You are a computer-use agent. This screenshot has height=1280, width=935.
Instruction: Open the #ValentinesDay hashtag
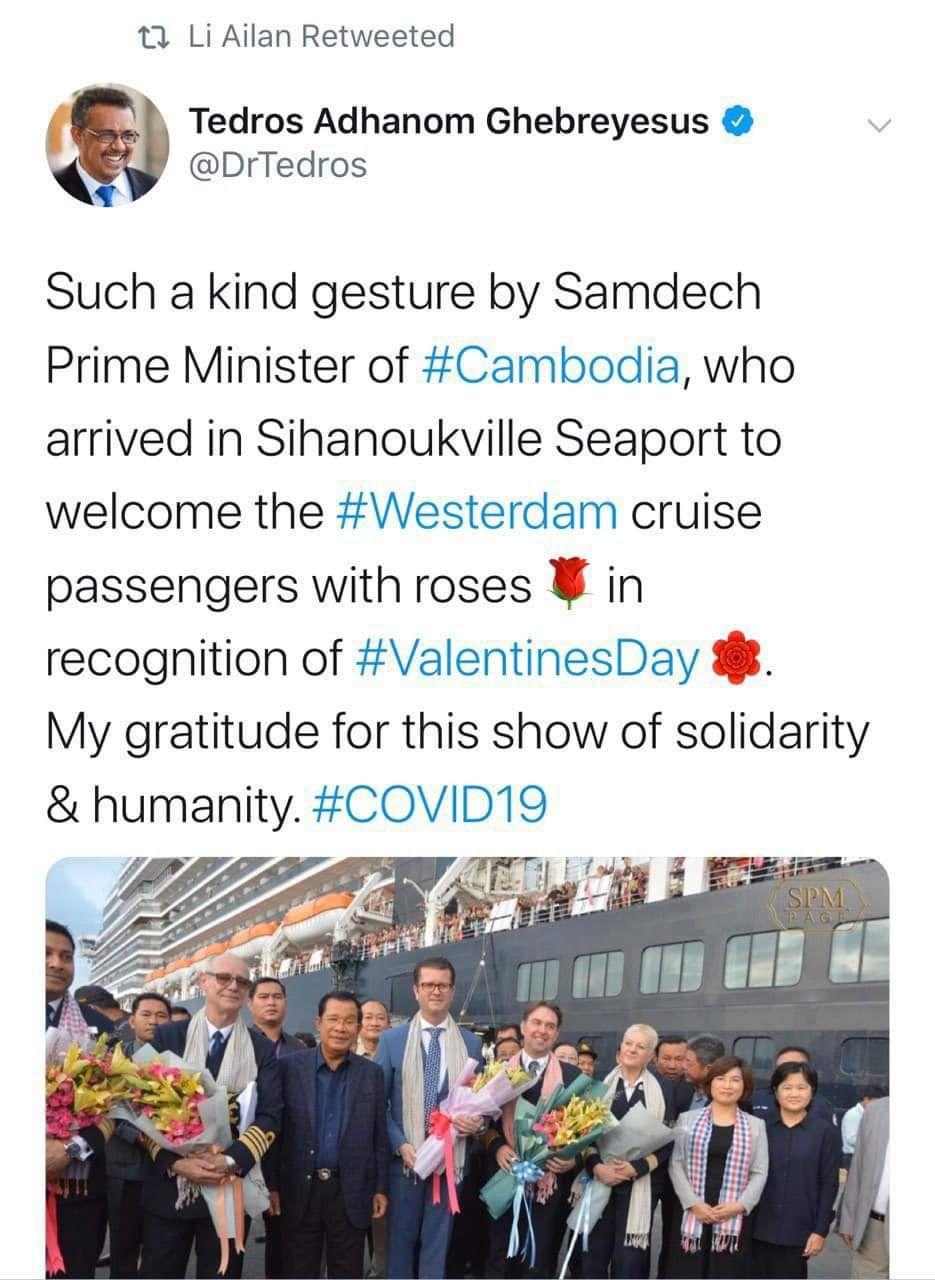(x=528, y=659)
